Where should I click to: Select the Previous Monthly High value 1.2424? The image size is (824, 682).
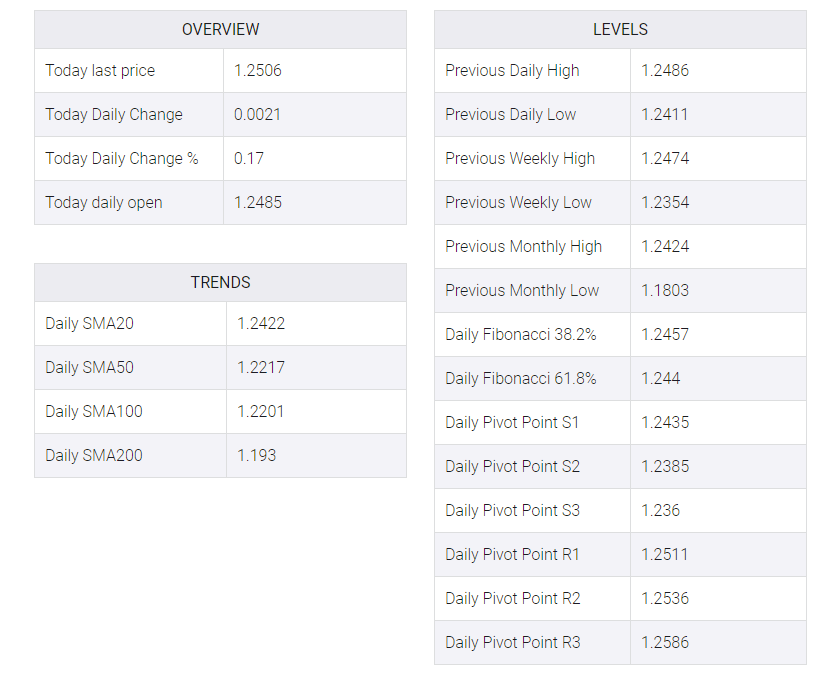pos(665,246)
